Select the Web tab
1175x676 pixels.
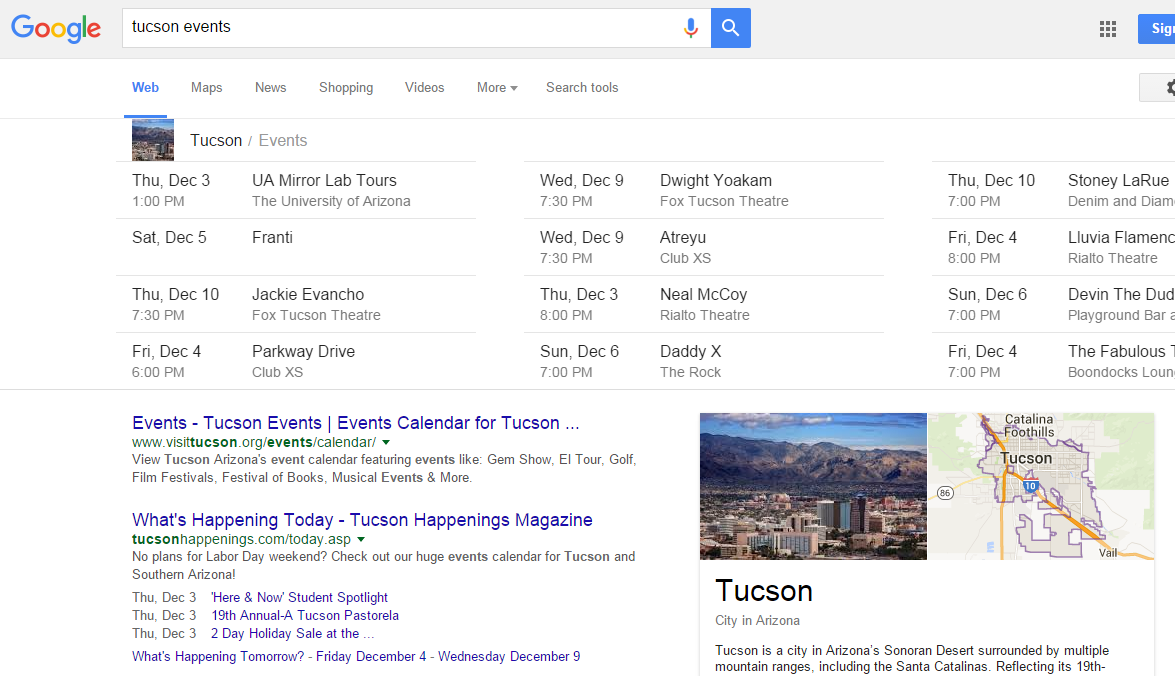tap(145, 88)
